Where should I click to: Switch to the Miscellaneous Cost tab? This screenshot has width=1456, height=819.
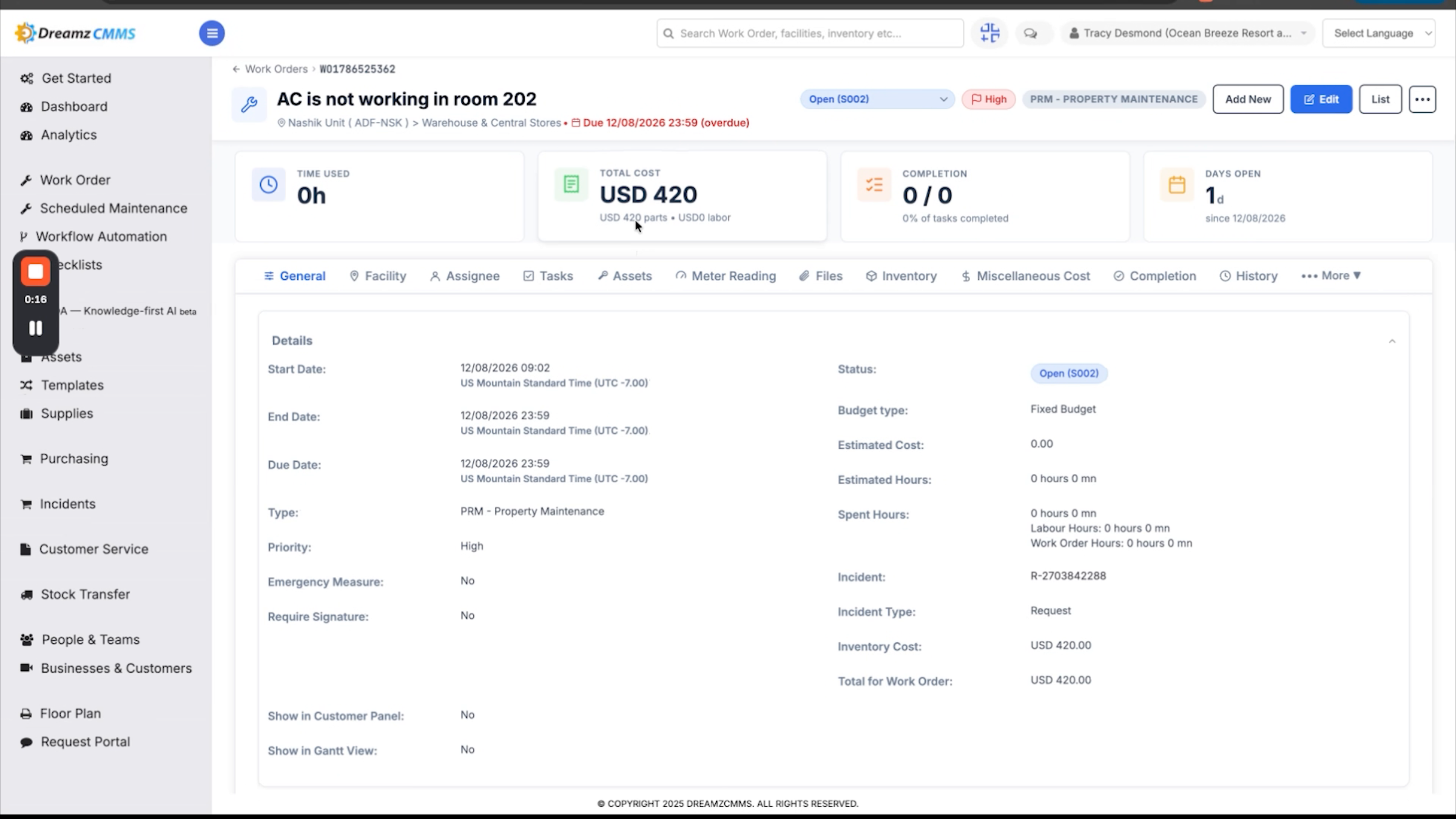(x=1025, y=276)
